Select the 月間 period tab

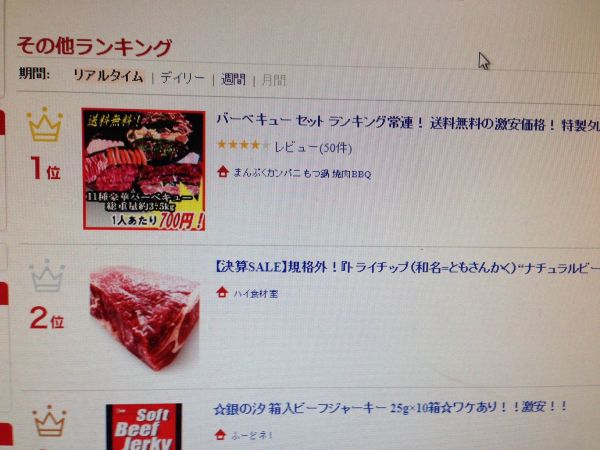274,80
